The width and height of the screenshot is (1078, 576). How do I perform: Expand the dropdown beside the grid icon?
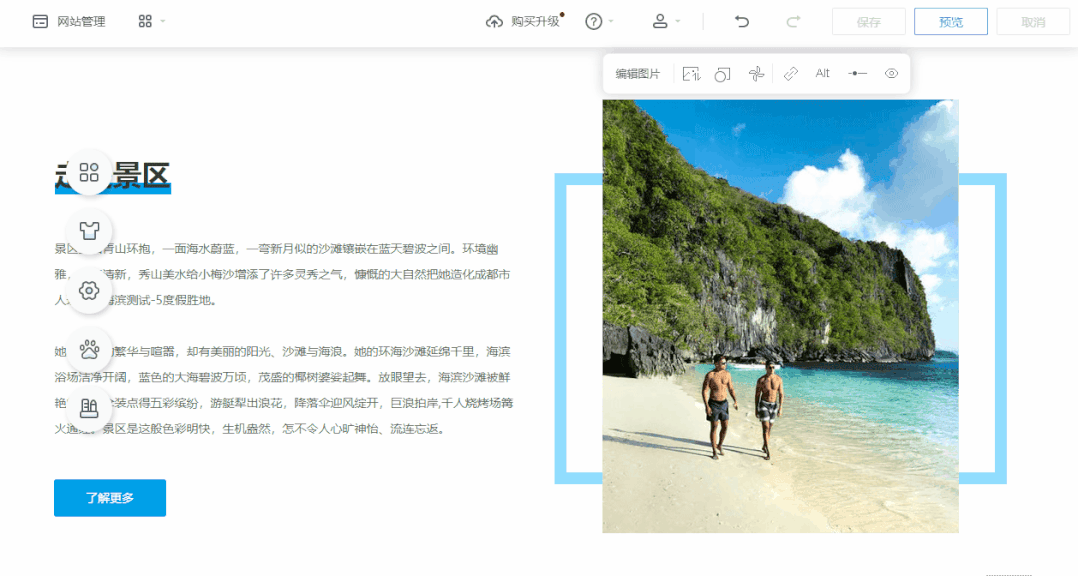coord(160,20)
